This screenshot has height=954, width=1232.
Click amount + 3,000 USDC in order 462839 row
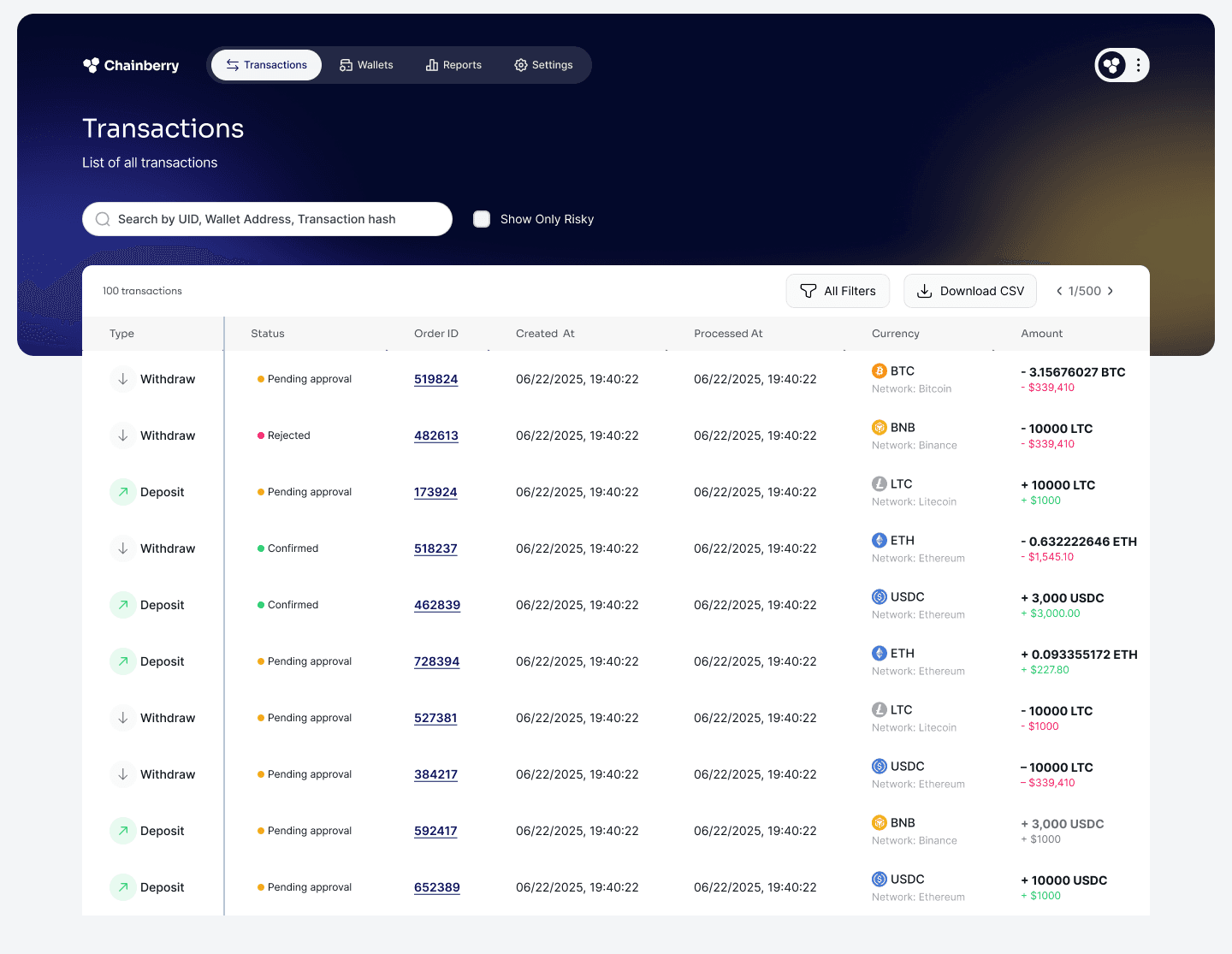tap(1063, 598)
